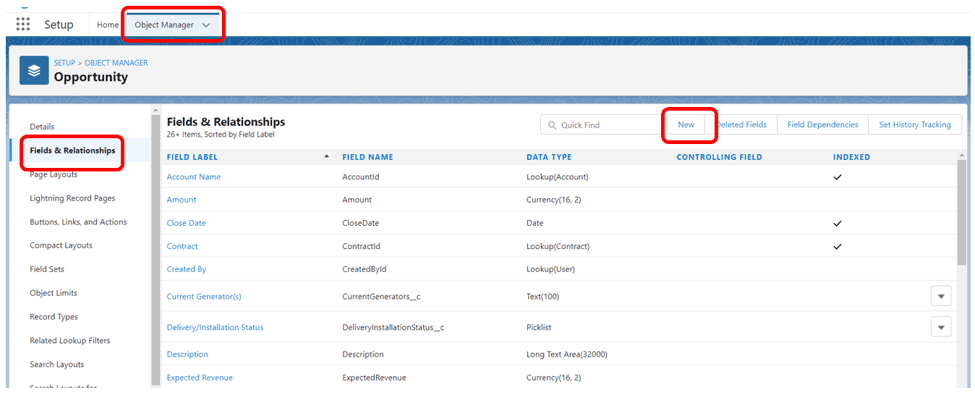The height and width of the screenshot is (398, 975).
Task: Open Details in the sidebar
Action: 42,127
